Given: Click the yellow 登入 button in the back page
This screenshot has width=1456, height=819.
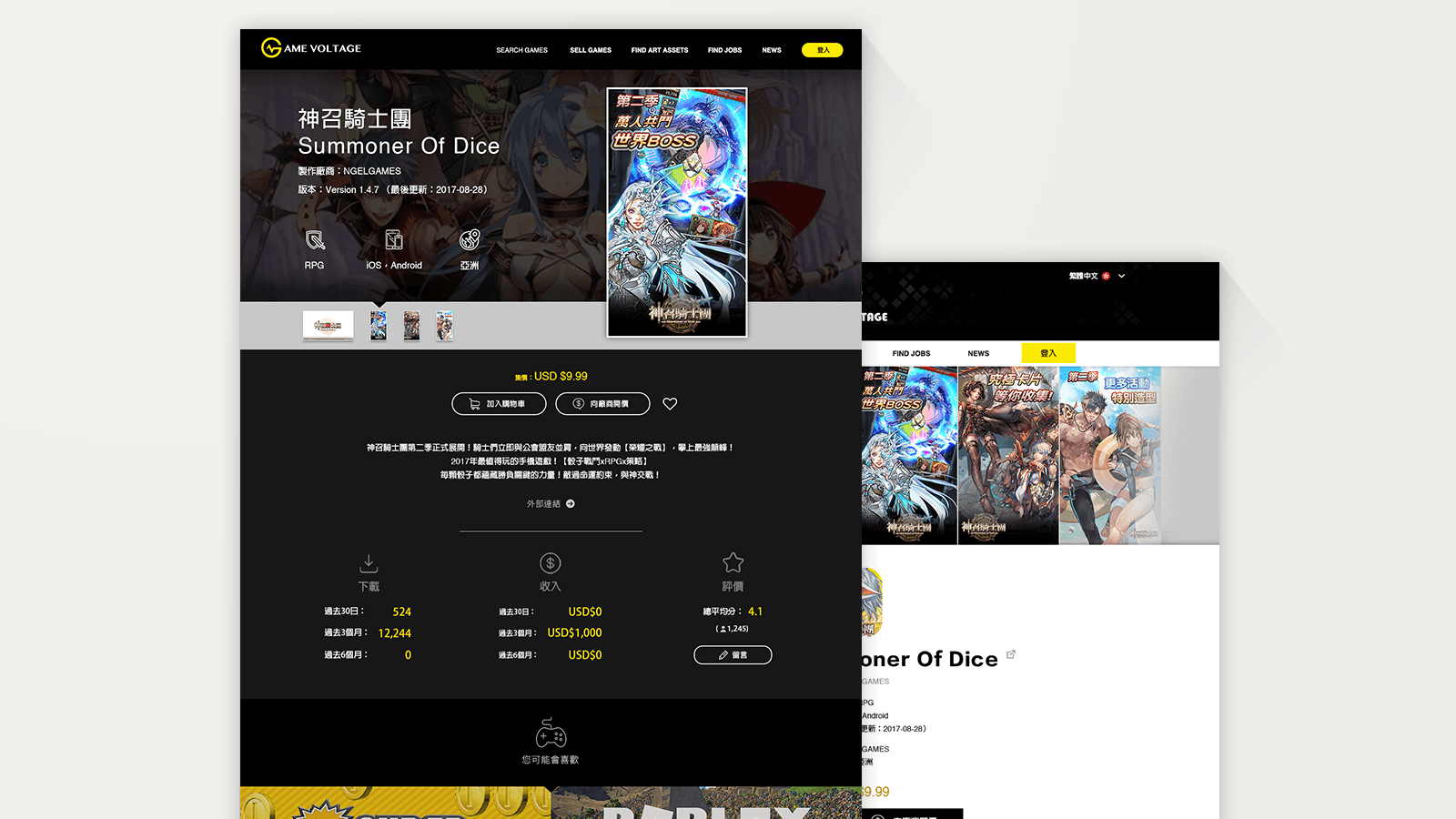Looking at the screenshot, I should pyautogui.click(x=1048, y=353).
